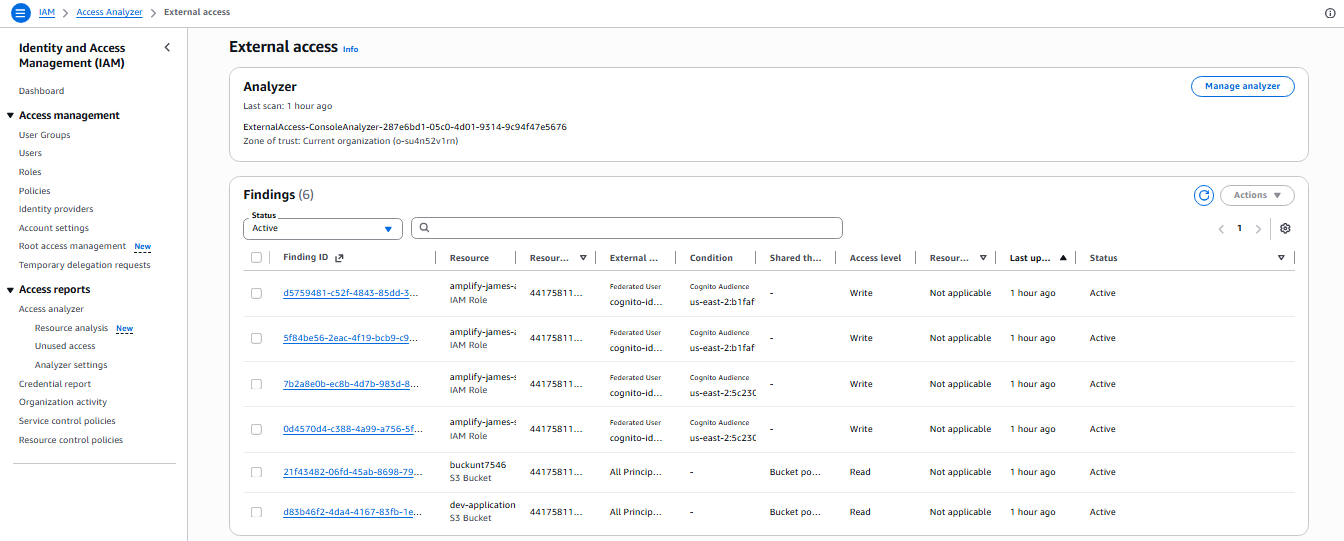Screen dimensions: 1344x541
Task: Click the buckunt7546 resource cell
Action: 478,465
